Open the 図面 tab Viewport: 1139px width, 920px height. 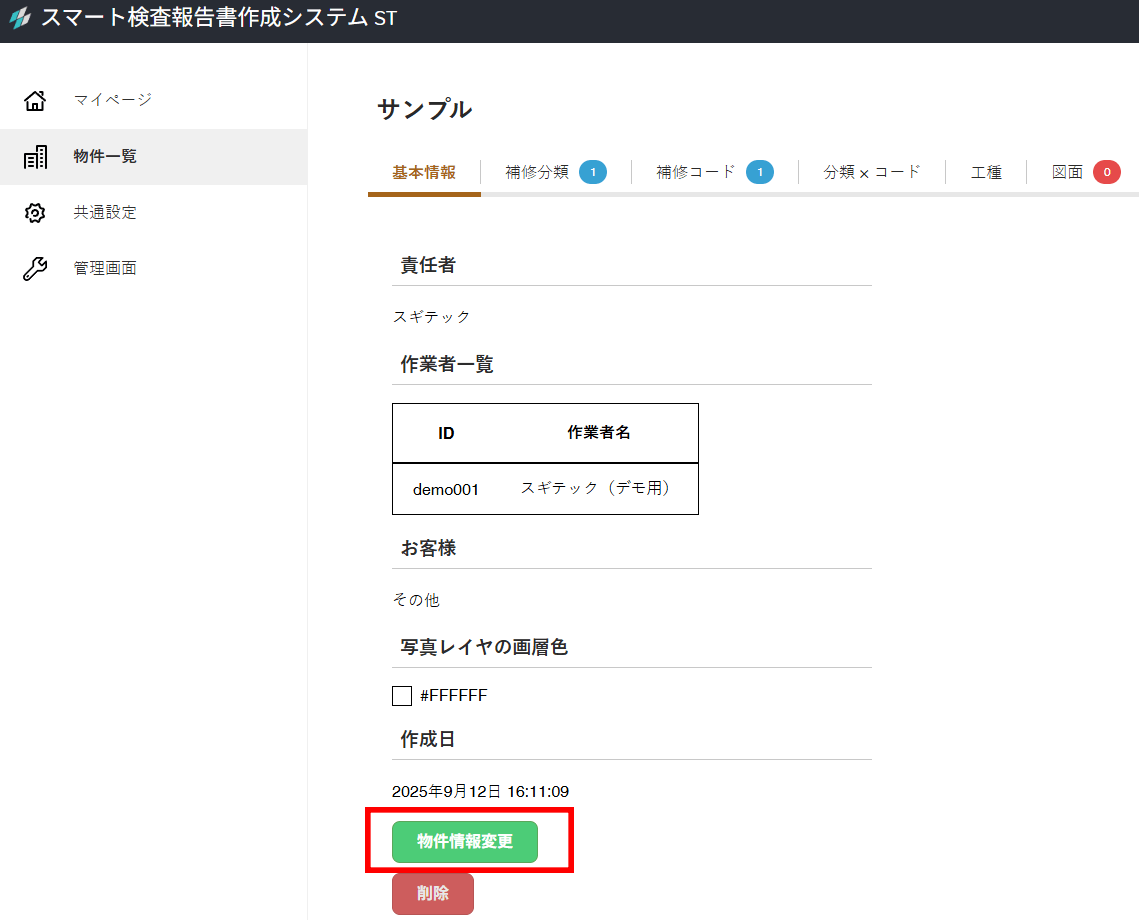[x=1067, y=172]
